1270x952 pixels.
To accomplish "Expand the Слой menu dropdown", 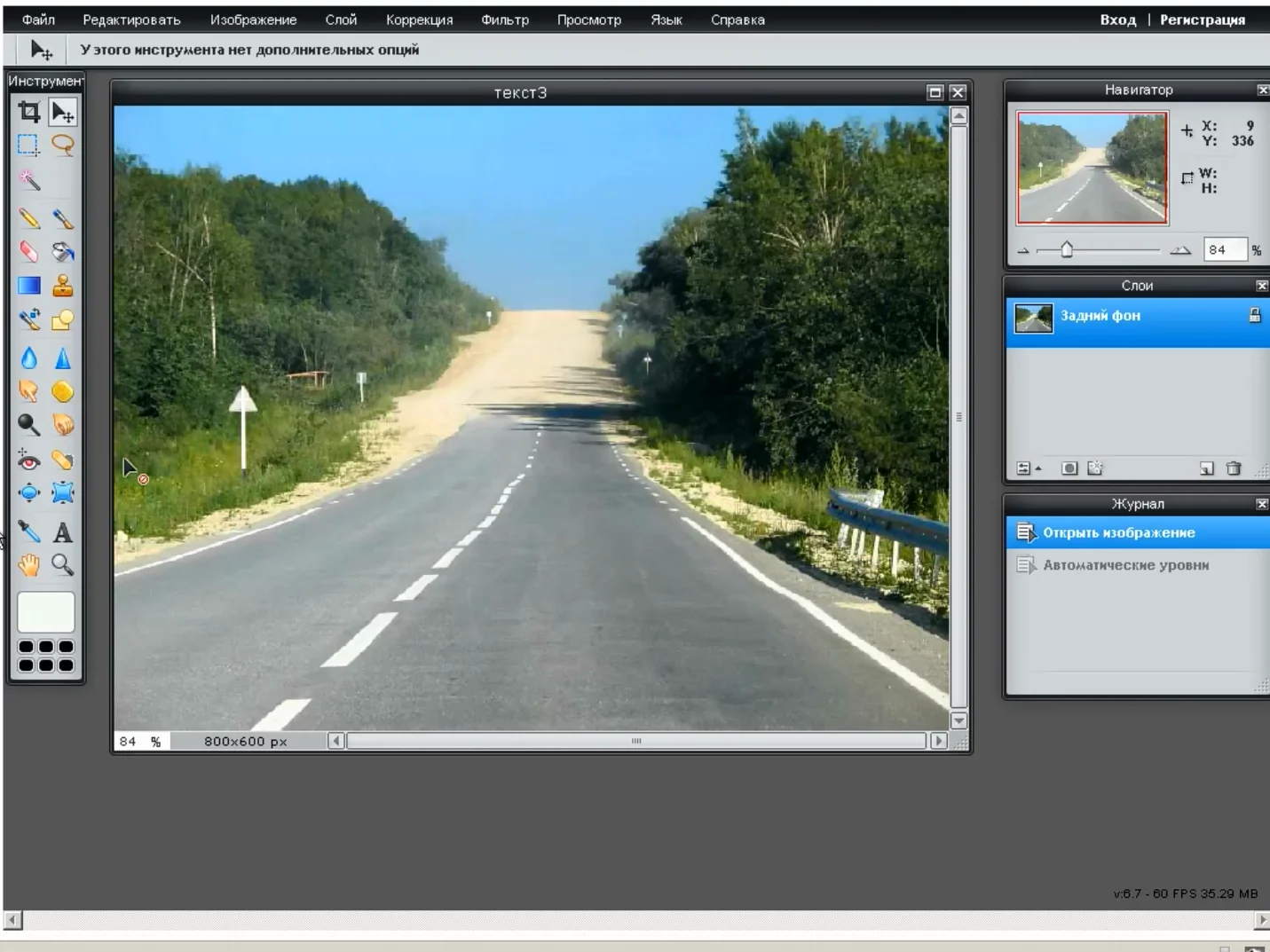I will [x=341, y=20].
